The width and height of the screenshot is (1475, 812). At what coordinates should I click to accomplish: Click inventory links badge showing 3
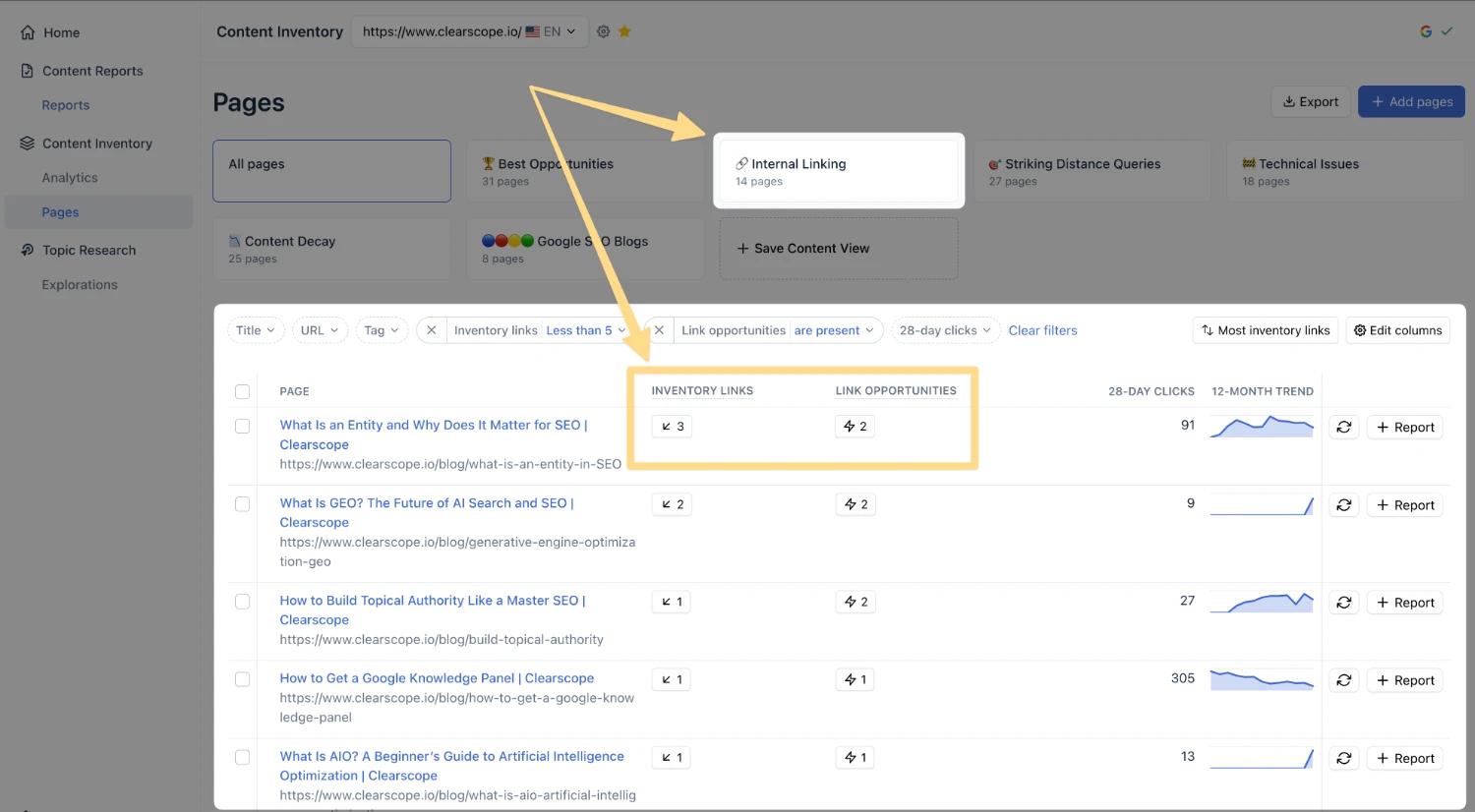tap(673, 427)
